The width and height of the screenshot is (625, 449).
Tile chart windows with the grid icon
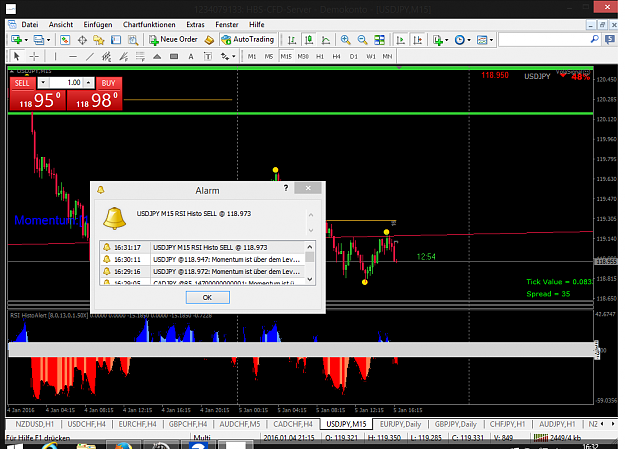click(x=379, y=40)
